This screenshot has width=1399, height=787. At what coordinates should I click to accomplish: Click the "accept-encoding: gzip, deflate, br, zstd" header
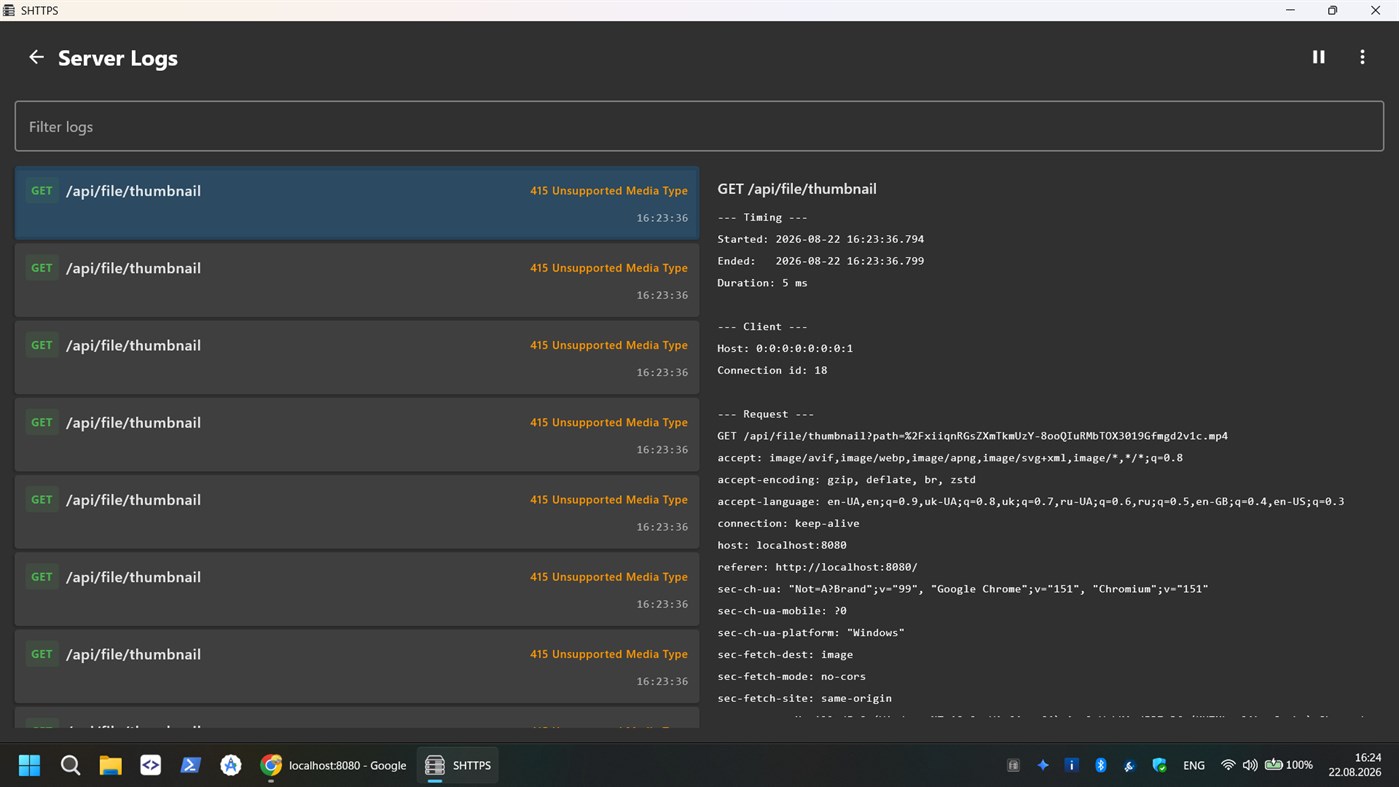coord(846,480)
